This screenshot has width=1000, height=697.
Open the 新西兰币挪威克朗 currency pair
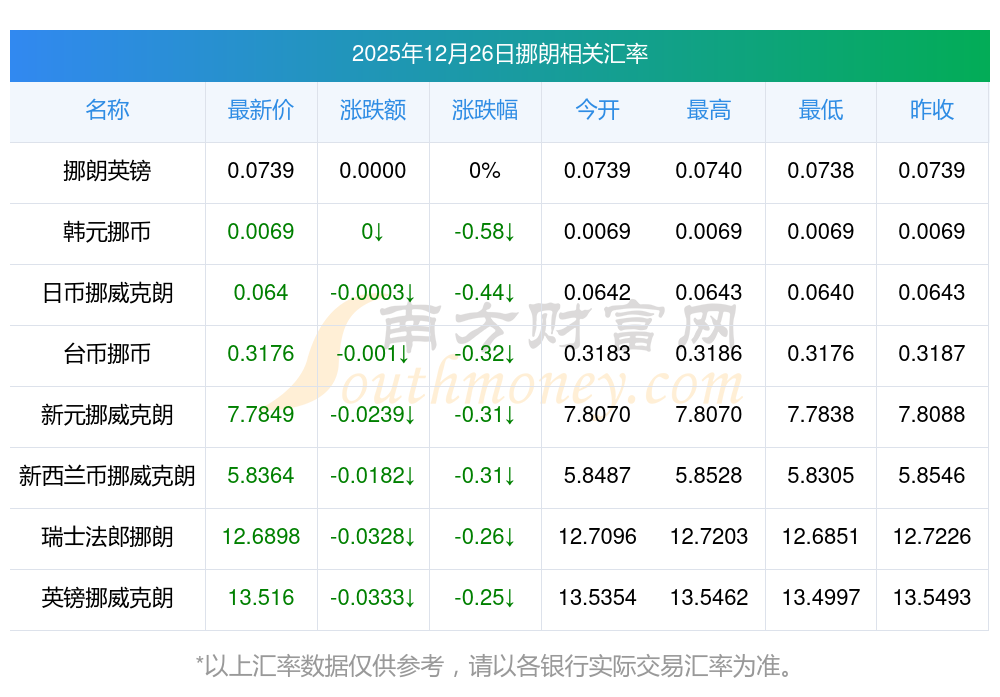point(107,476)
